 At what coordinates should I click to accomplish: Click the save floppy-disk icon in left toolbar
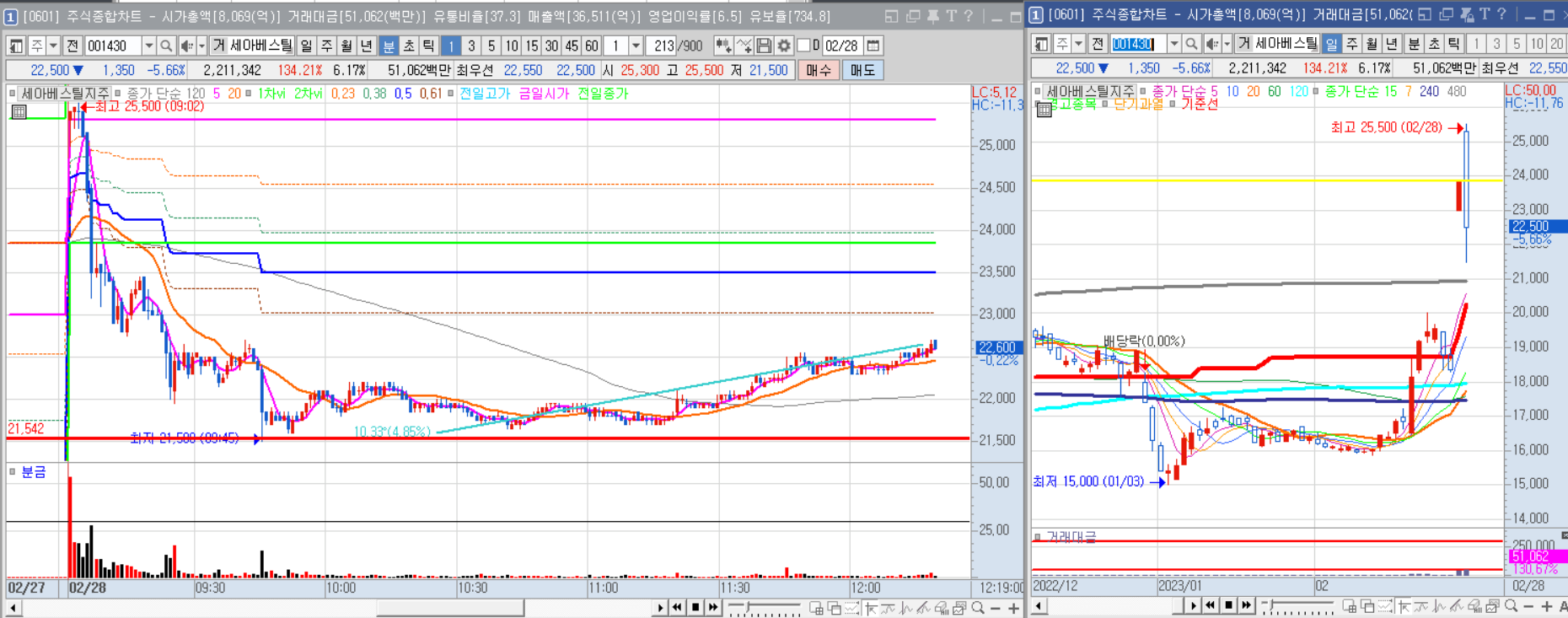[764, 46]
